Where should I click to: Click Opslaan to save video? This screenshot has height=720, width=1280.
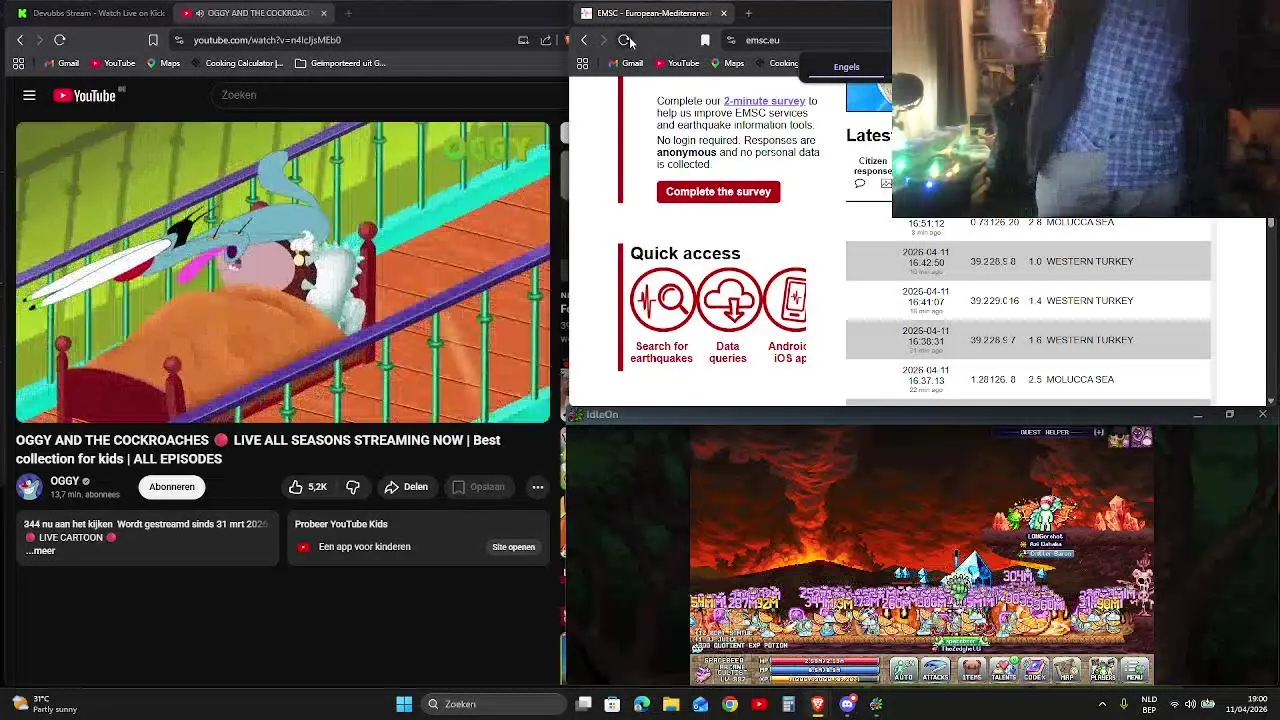[479, 487]
